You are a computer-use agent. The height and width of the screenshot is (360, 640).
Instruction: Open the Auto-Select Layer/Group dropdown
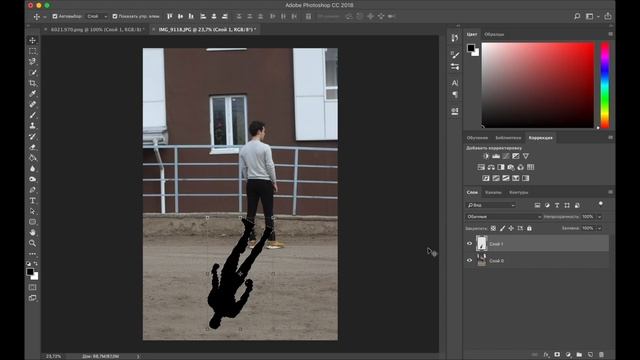click(97, 16)
